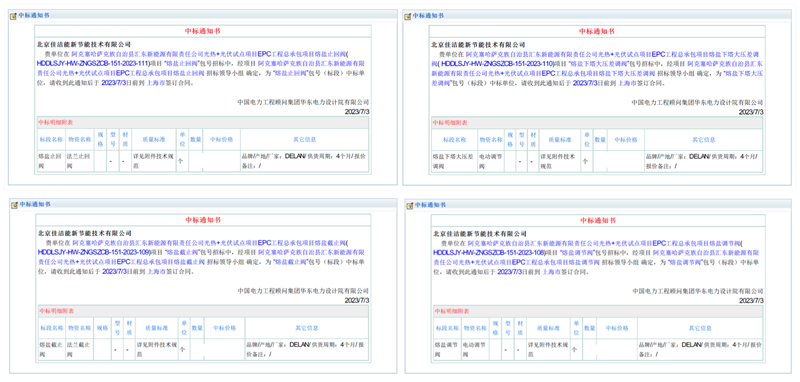The height and width of the screenshot is (382, 800).
Task: Click 中国电力工程顾问集团华东电力设计院有限公司 signature in the 2023-109 notice
Action: pyautogui.click(x=303, y=291)
